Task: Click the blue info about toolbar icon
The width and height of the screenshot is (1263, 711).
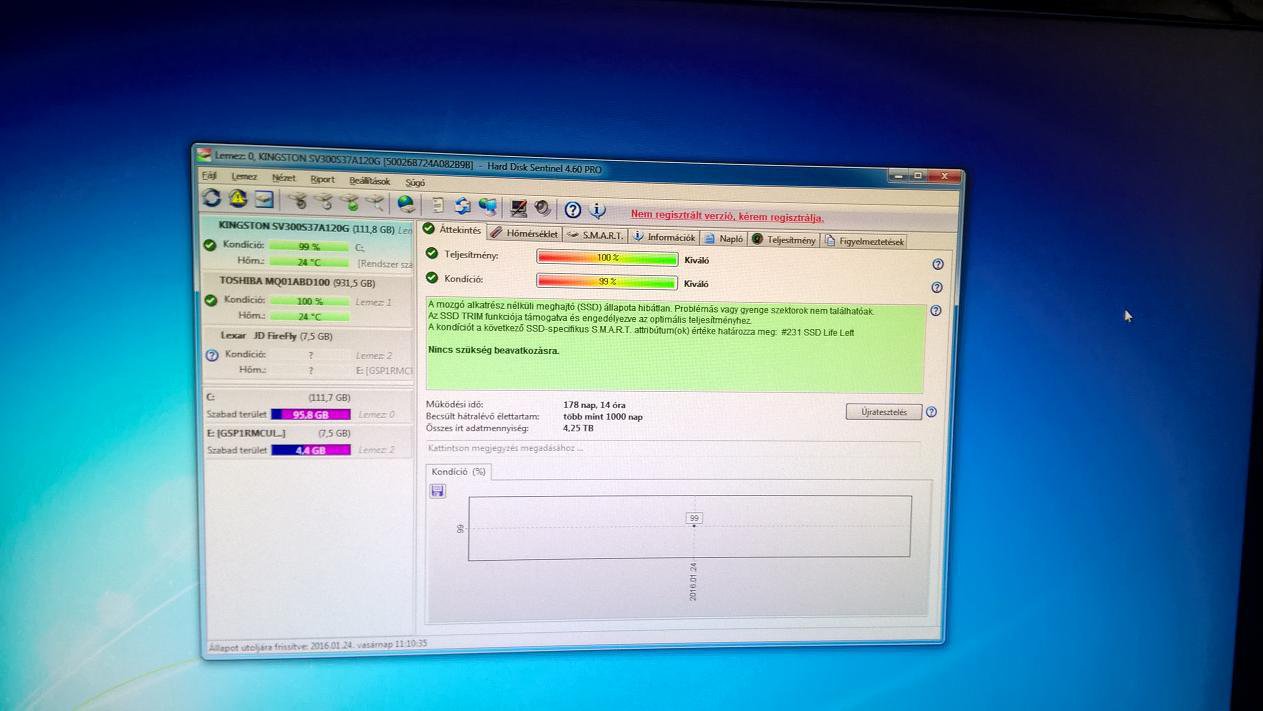Action: click(597, 210)
